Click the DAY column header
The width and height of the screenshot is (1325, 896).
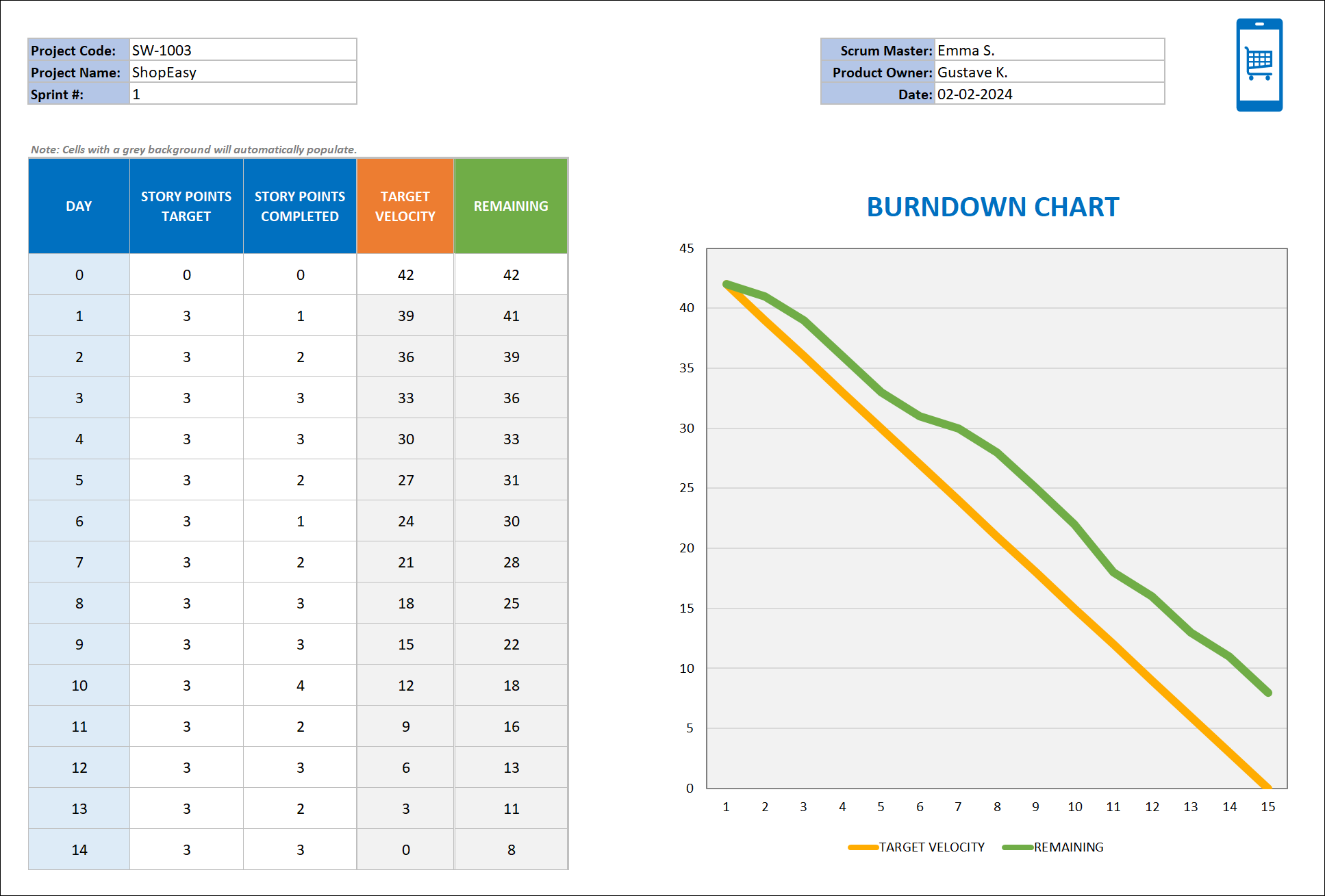coord(78,205)
